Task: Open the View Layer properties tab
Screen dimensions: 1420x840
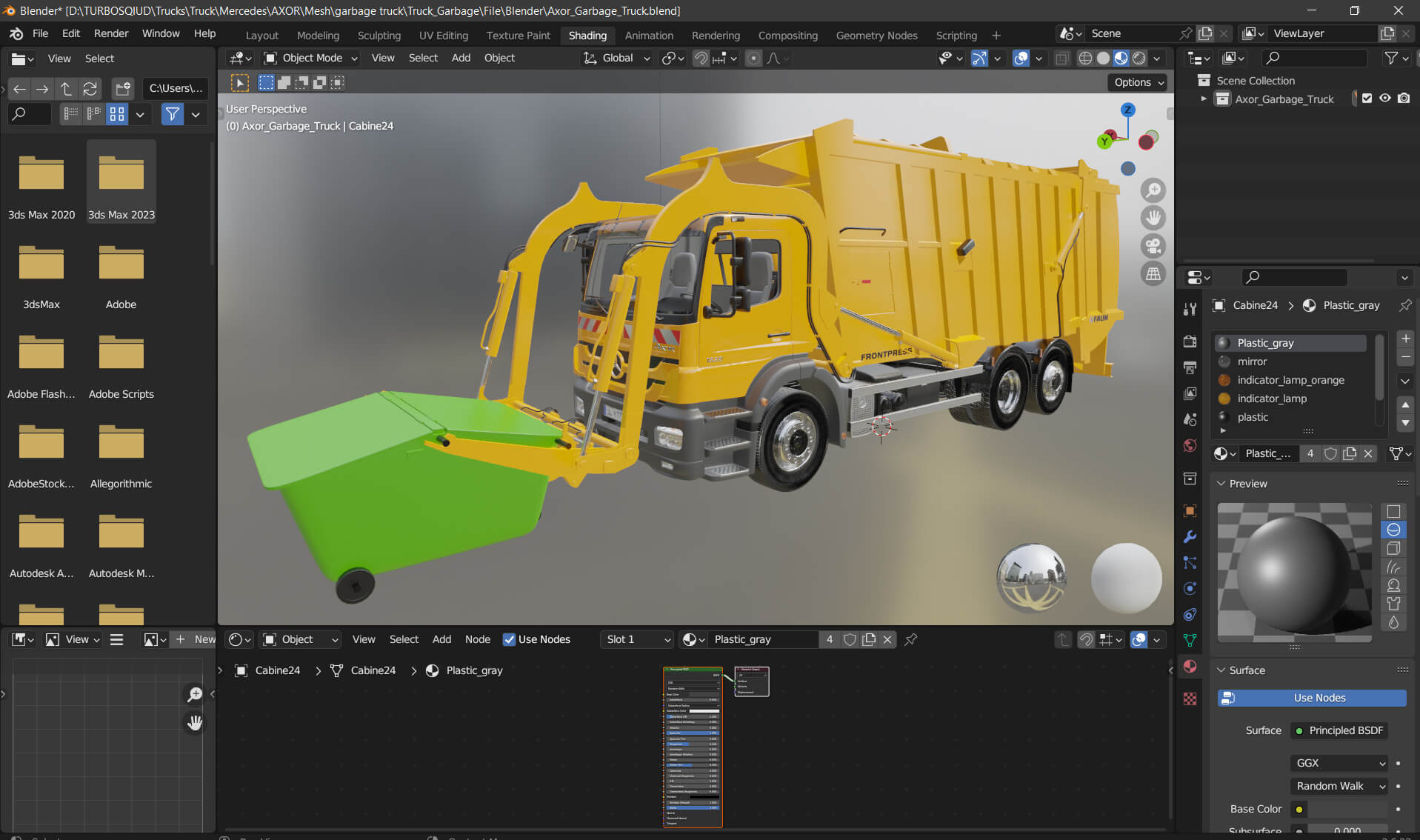Action: (1190, 393)
